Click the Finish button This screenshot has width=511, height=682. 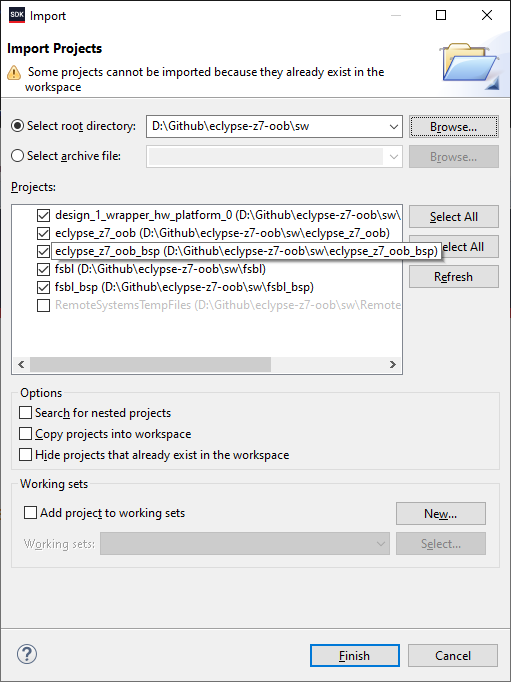click(355, 655)
